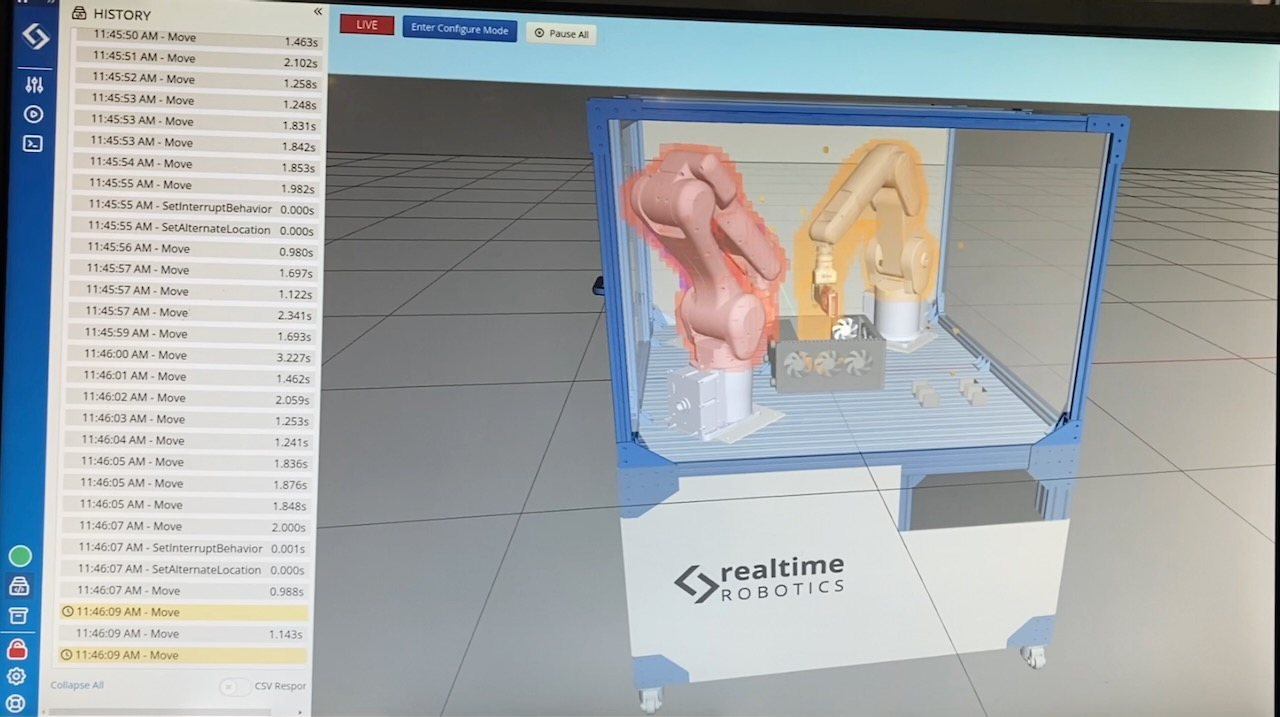Click Enter Configure Mode button
This screenshot has height=717, width=1280.
click(x=459, y=29)
